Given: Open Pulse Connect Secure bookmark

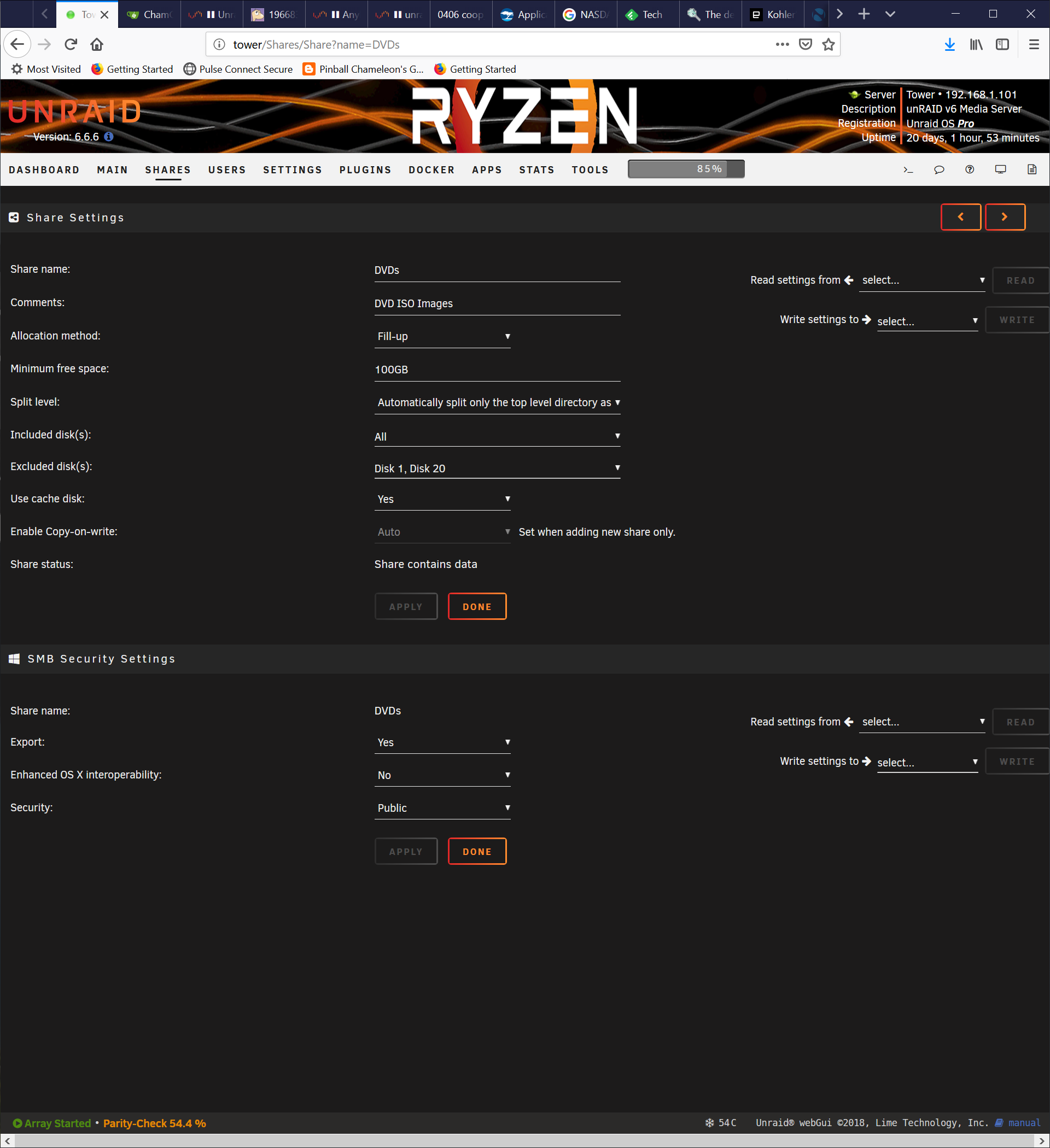Looking at the screenshot, I should pos(238,69).
